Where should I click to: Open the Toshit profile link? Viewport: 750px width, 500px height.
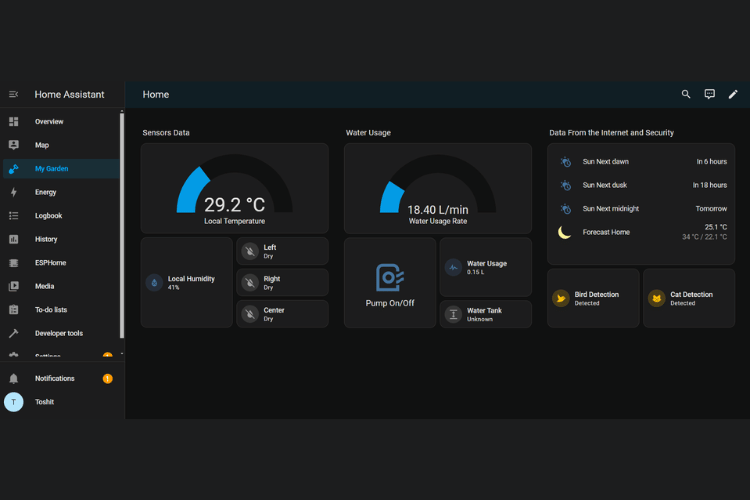(44, 402)
